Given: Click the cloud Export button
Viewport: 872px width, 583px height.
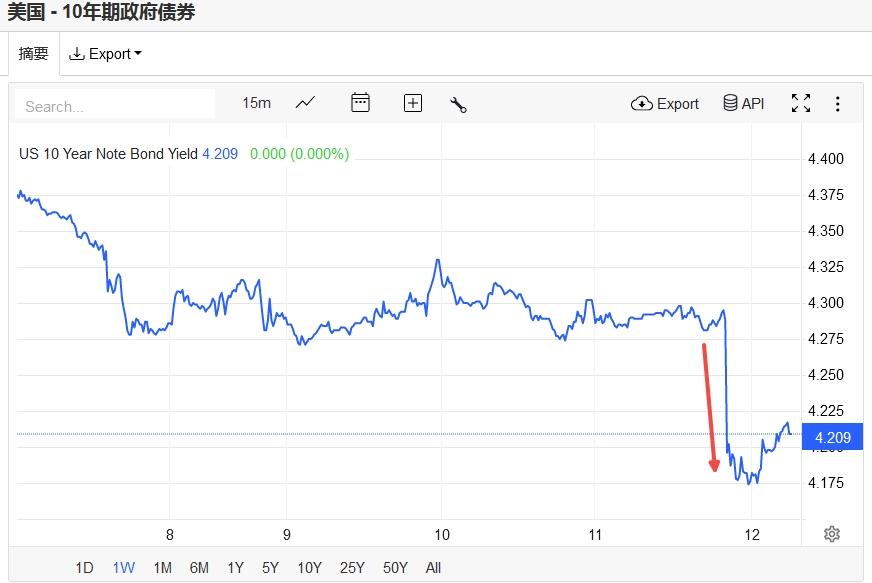Looking at the screenshot, I should coord(665,103).
